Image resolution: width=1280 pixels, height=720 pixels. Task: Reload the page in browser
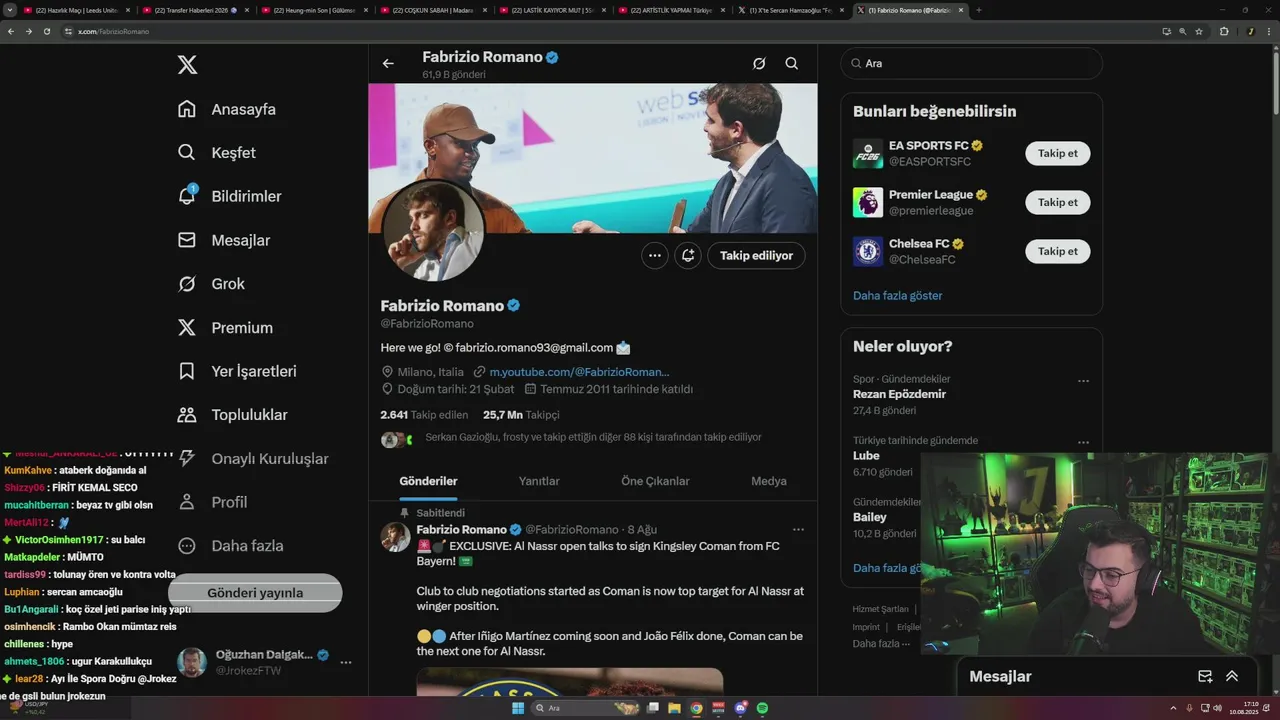[x=46, y=31]
